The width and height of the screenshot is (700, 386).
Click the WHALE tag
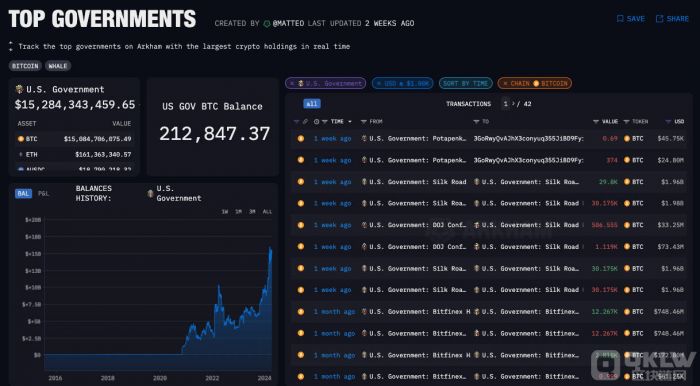[x=58, y=66]
